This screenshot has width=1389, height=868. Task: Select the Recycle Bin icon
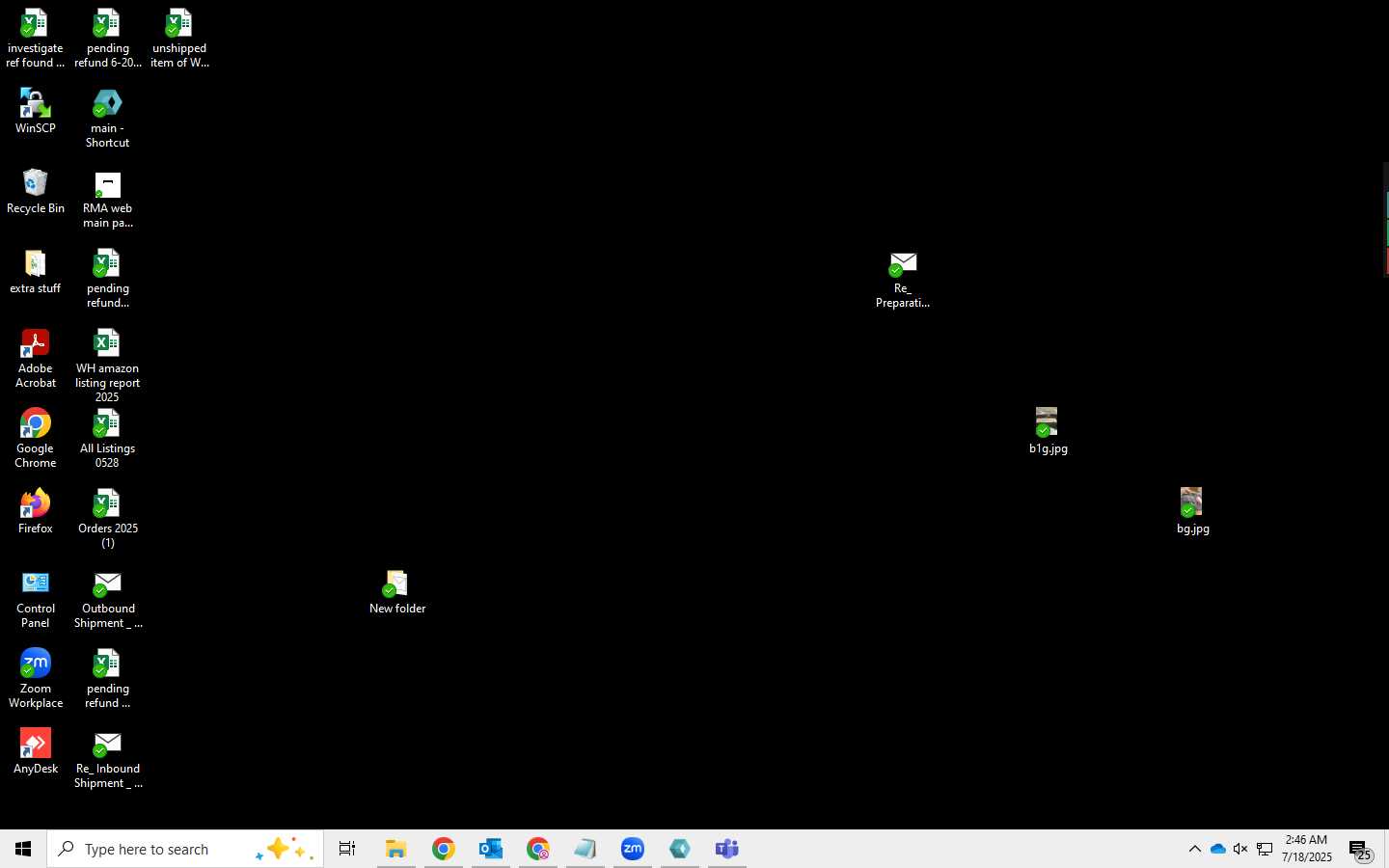click(x=36, y=192)
